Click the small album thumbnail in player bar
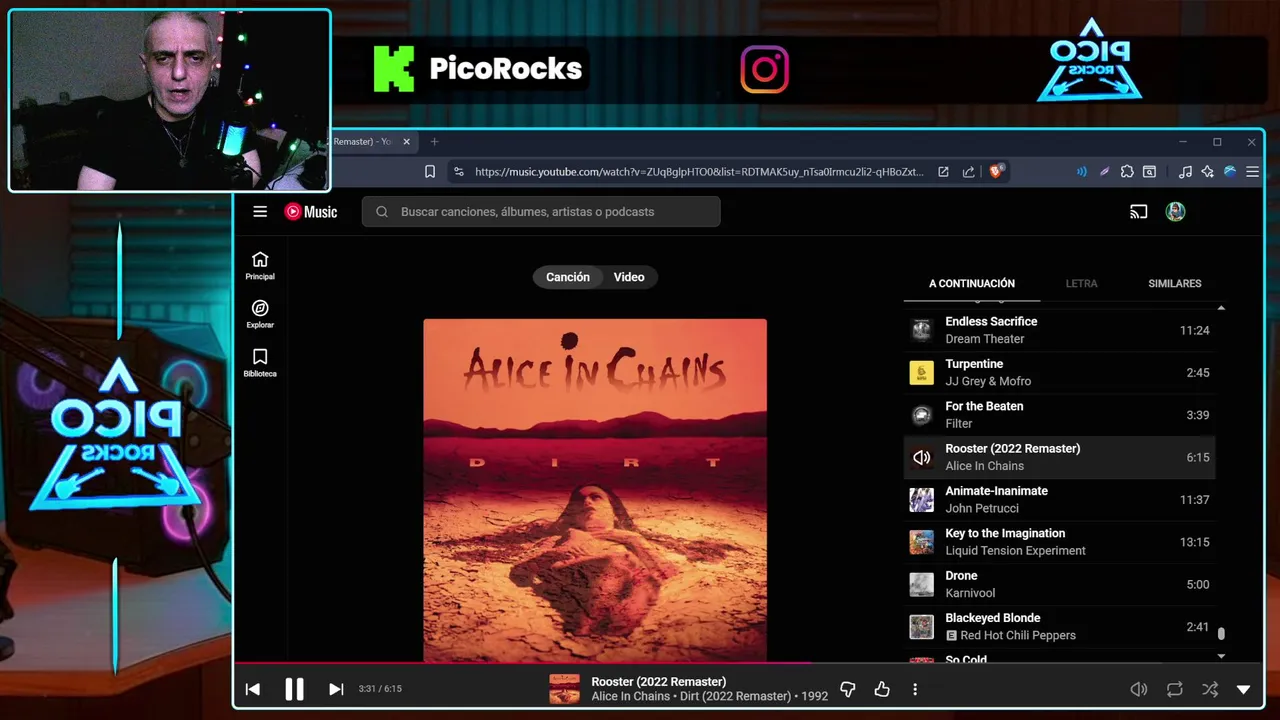The width and height of the screenshot is (1280, 720). coord(564,689)
